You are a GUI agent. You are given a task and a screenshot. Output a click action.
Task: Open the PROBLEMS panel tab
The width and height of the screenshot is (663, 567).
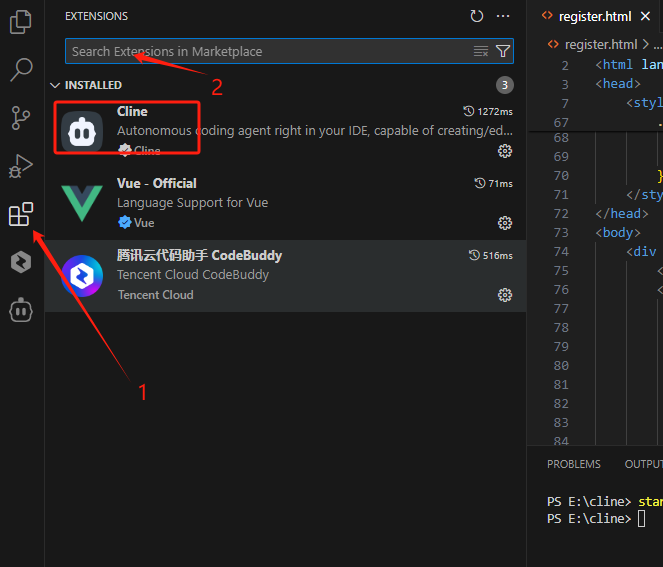point(573,464)
